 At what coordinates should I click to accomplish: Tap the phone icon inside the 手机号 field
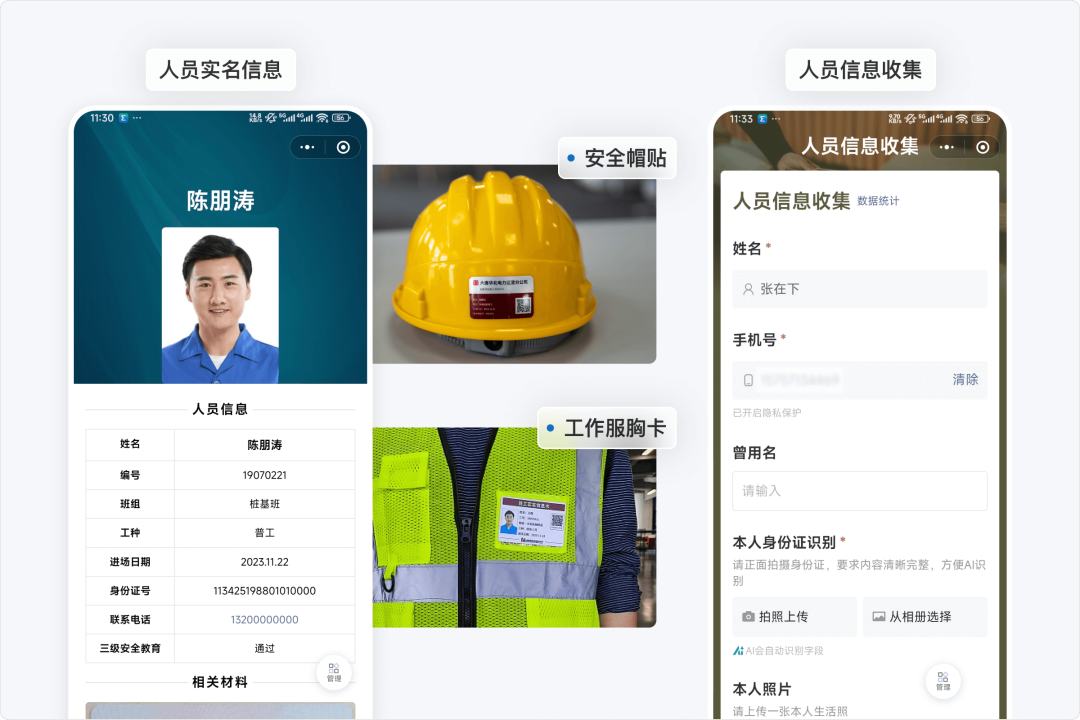pyautogui.click(x=748, y=380)
